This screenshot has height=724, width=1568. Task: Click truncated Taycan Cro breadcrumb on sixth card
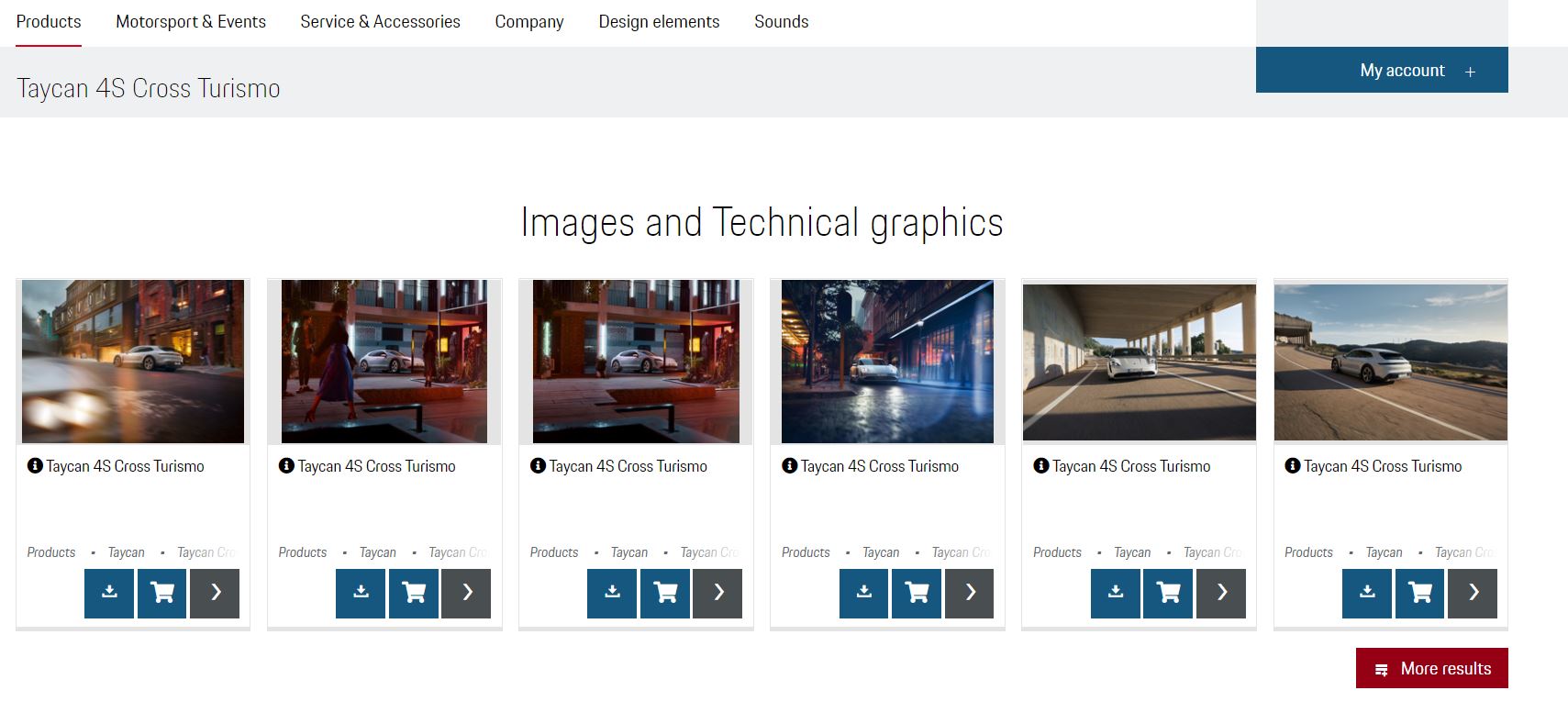coord(1464,552)
